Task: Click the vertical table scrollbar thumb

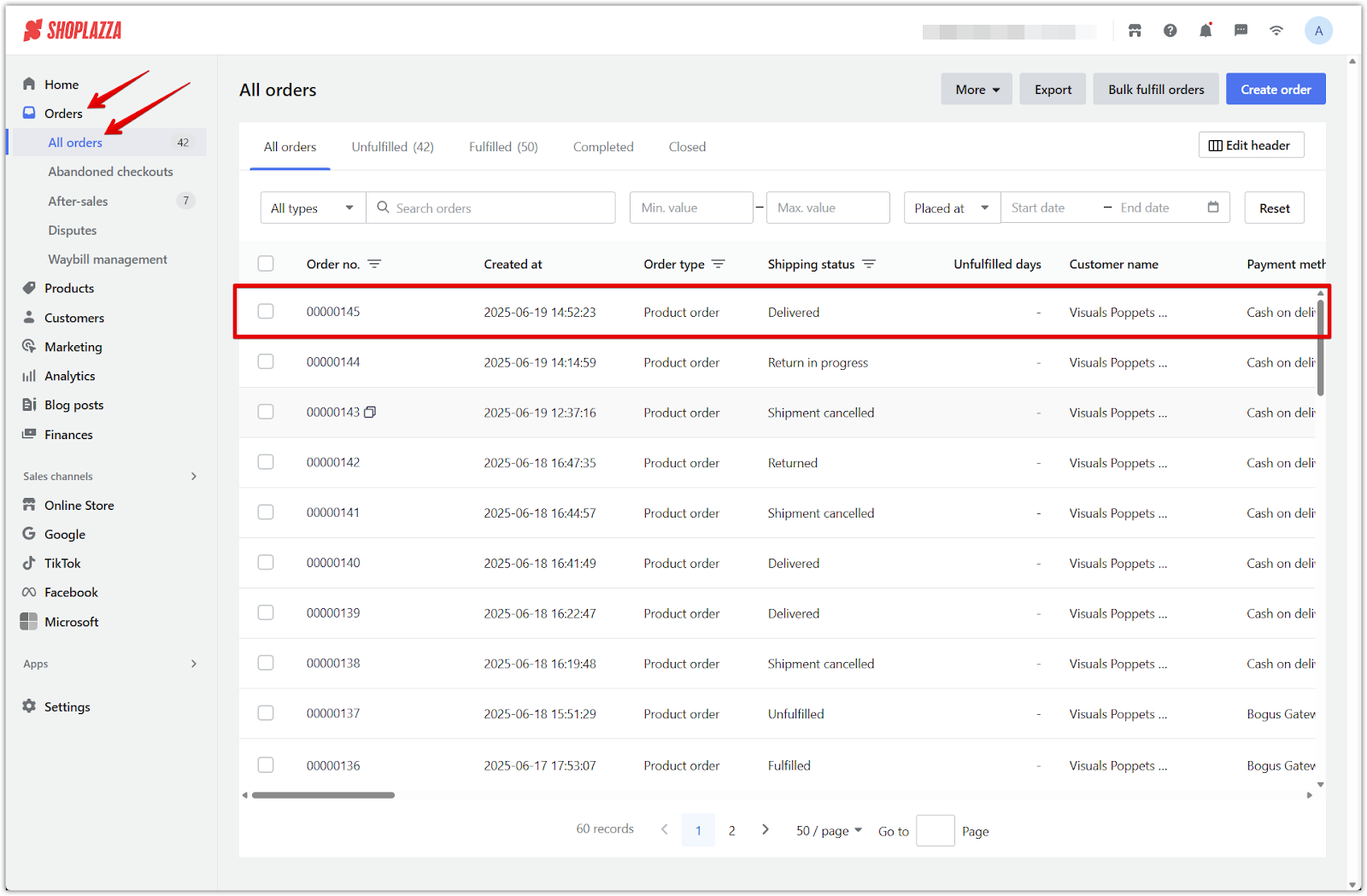Action: (1320, 348)
